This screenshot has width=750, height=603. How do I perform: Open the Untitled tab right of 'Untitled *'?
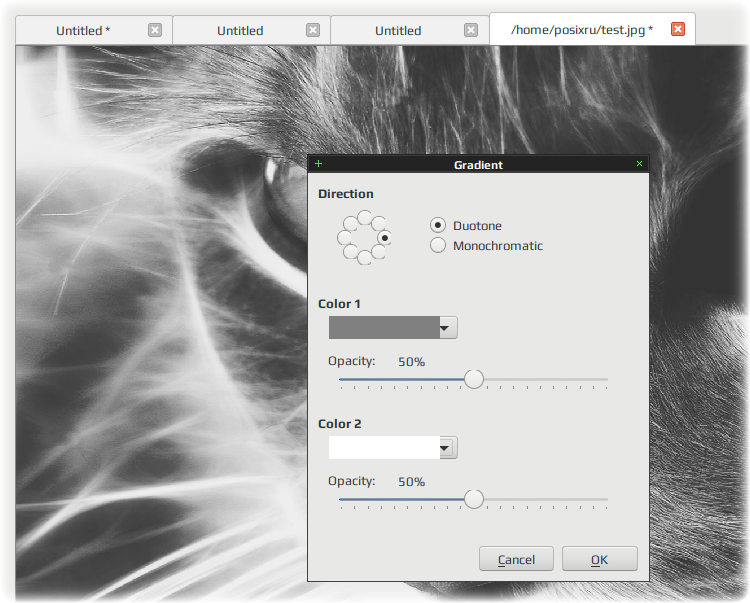coord(240,31)
